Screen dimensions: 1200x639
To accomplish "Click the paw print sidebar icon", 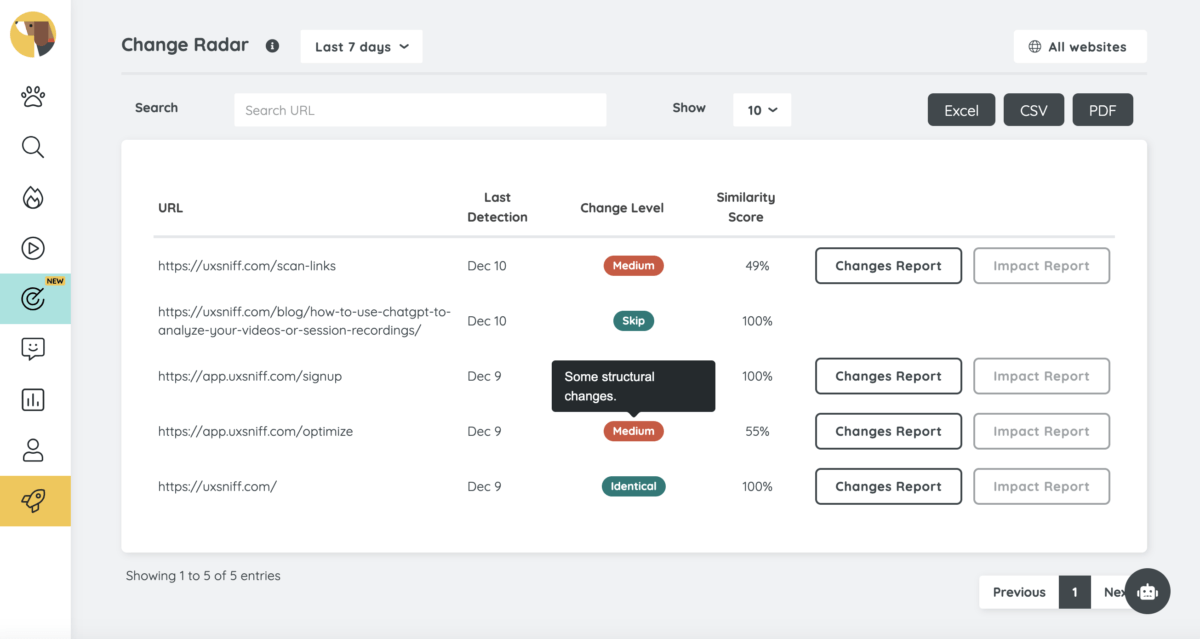I will click(33, 97).
